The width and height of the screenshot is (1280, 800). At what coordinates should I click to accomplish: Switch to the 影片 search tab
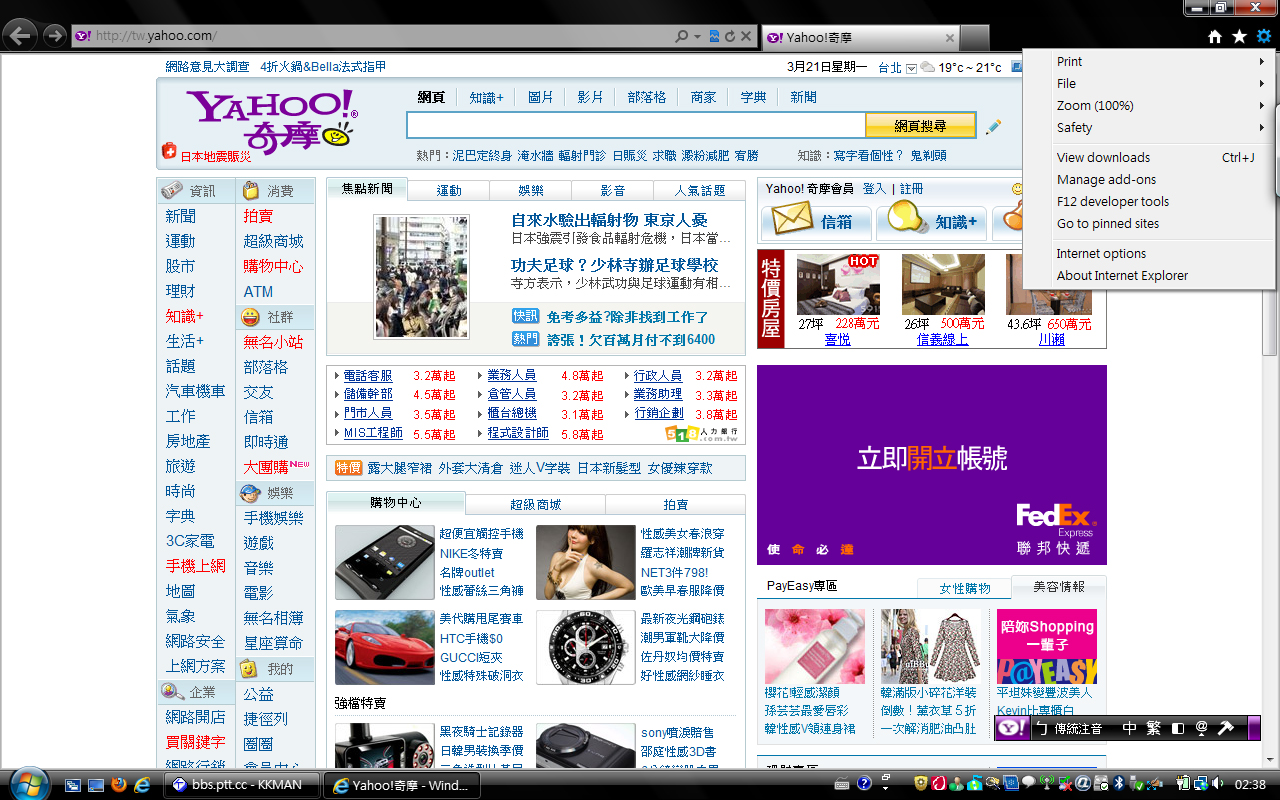(x=591, y=97)
